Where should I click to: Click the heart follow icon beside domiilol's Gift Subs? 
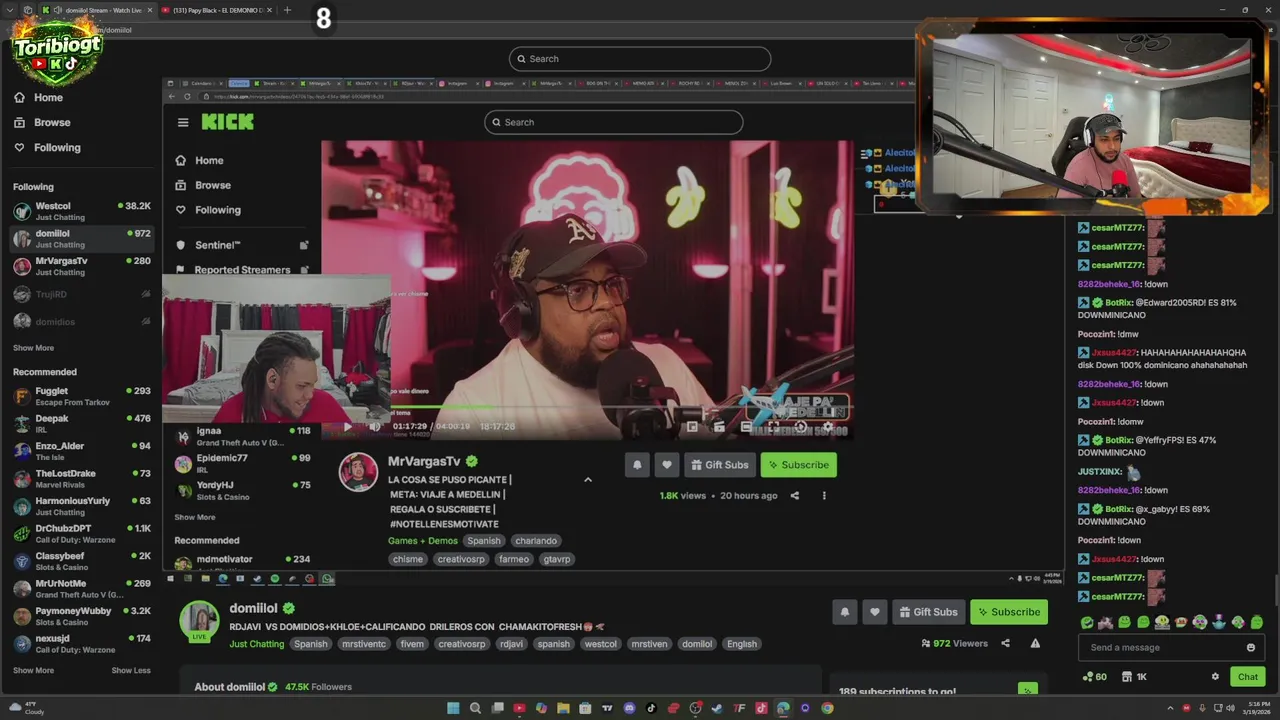(875, 612)
